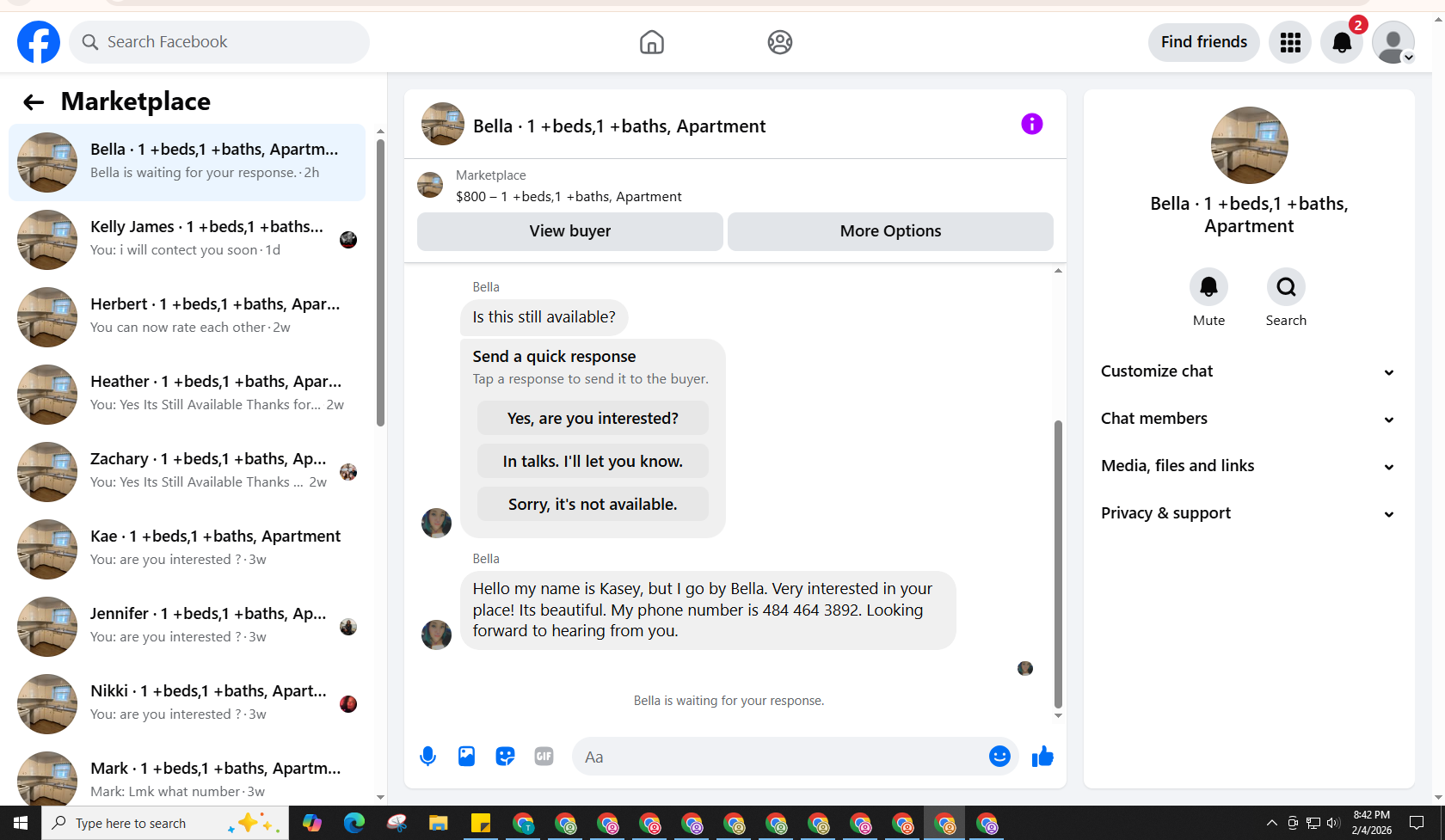Image resolution: width=1445 pixels, height=840 pixels.
Task: Open the Windows Start menu
Action: coord(21,824)
